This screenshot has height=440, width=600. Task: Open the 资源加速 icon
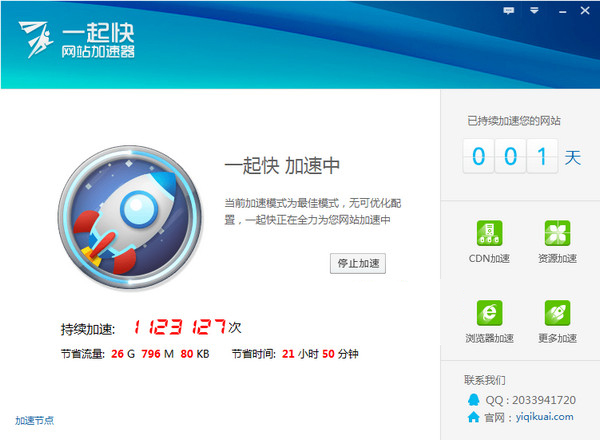(557, 233)
